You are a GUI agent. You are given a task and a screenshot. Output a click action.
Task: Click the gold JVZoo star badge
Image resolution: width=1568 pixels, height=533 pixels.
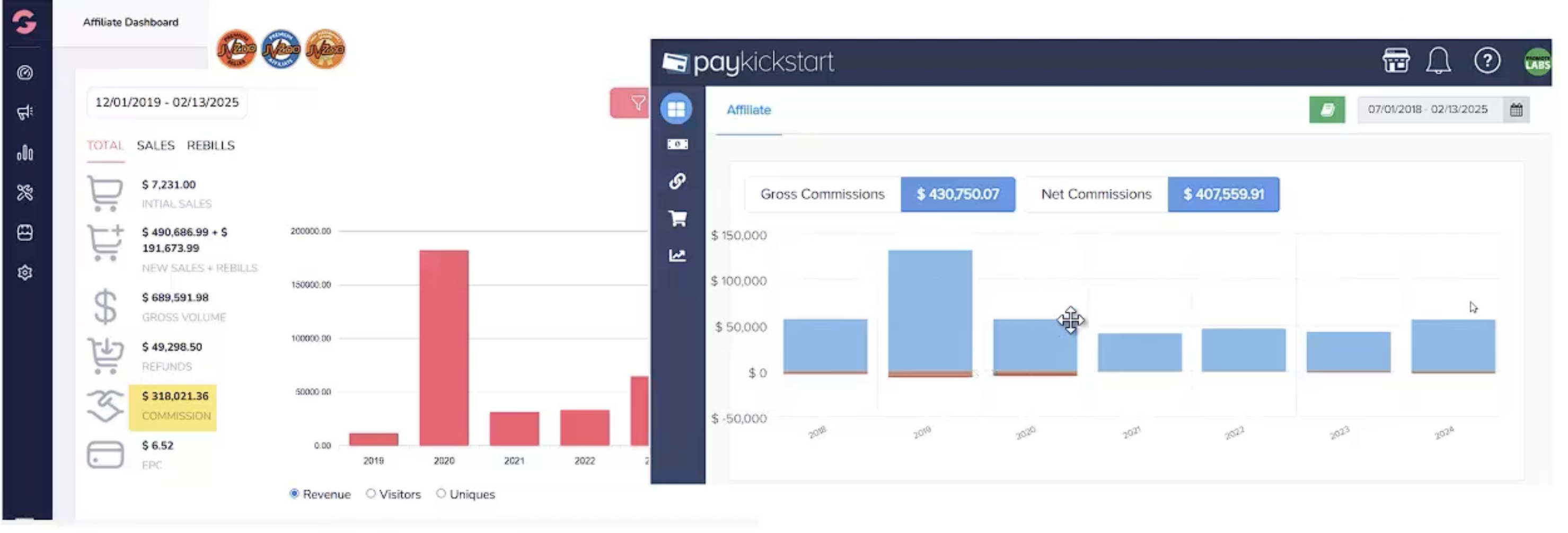[x=325, y=49]
